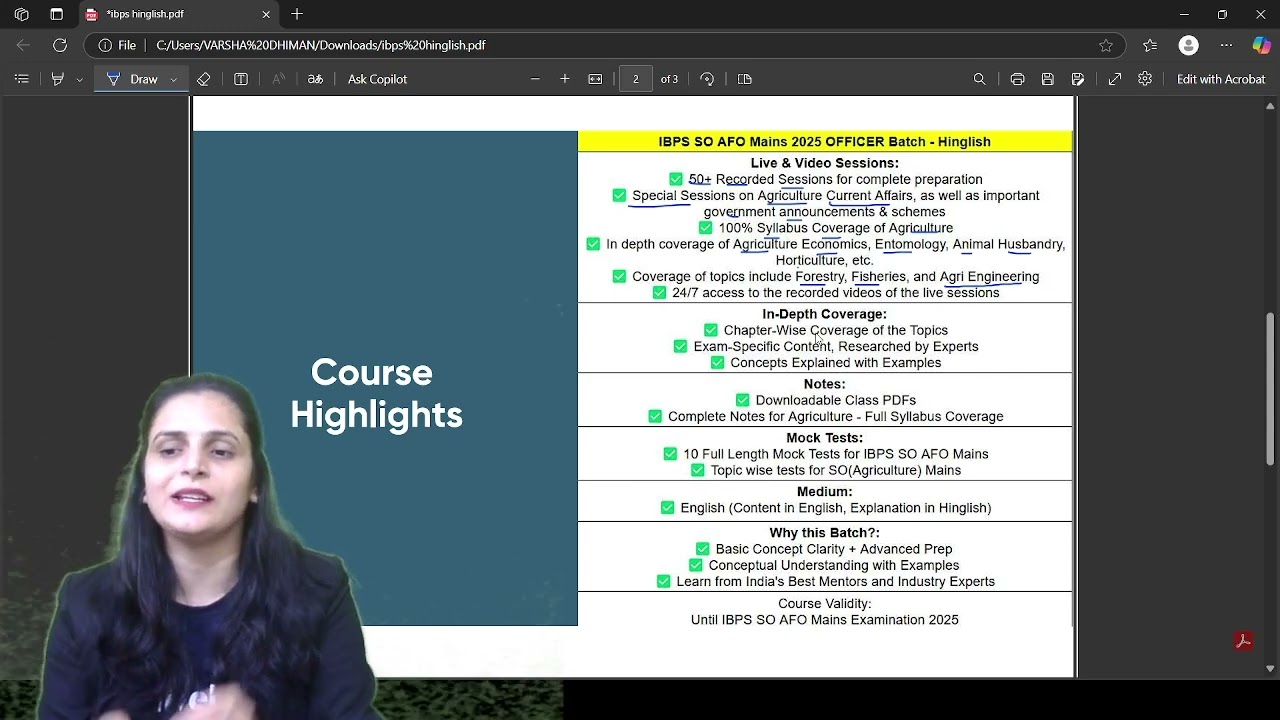The width and height of the screenshot is (1280, 720).
Task: Open a new browser tab
Action: (297, 15)
